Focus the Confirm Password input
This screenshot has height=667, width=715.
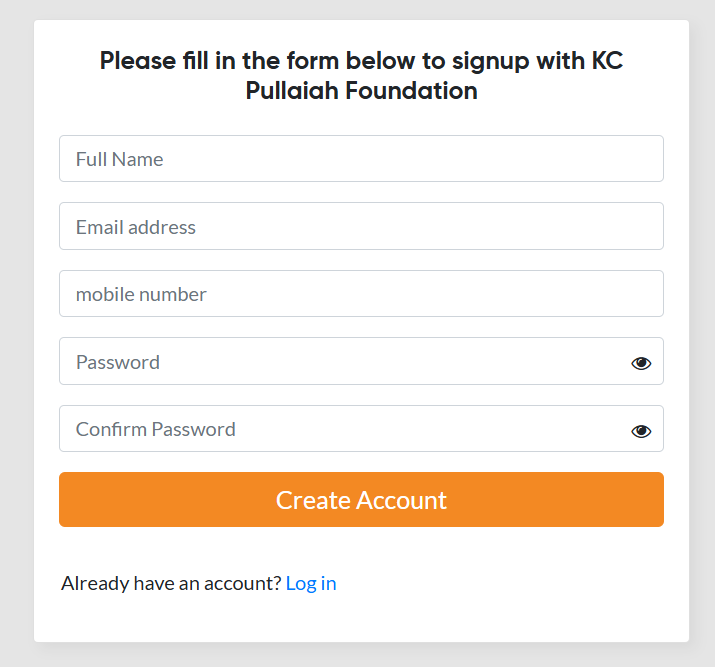pos(340,429)
